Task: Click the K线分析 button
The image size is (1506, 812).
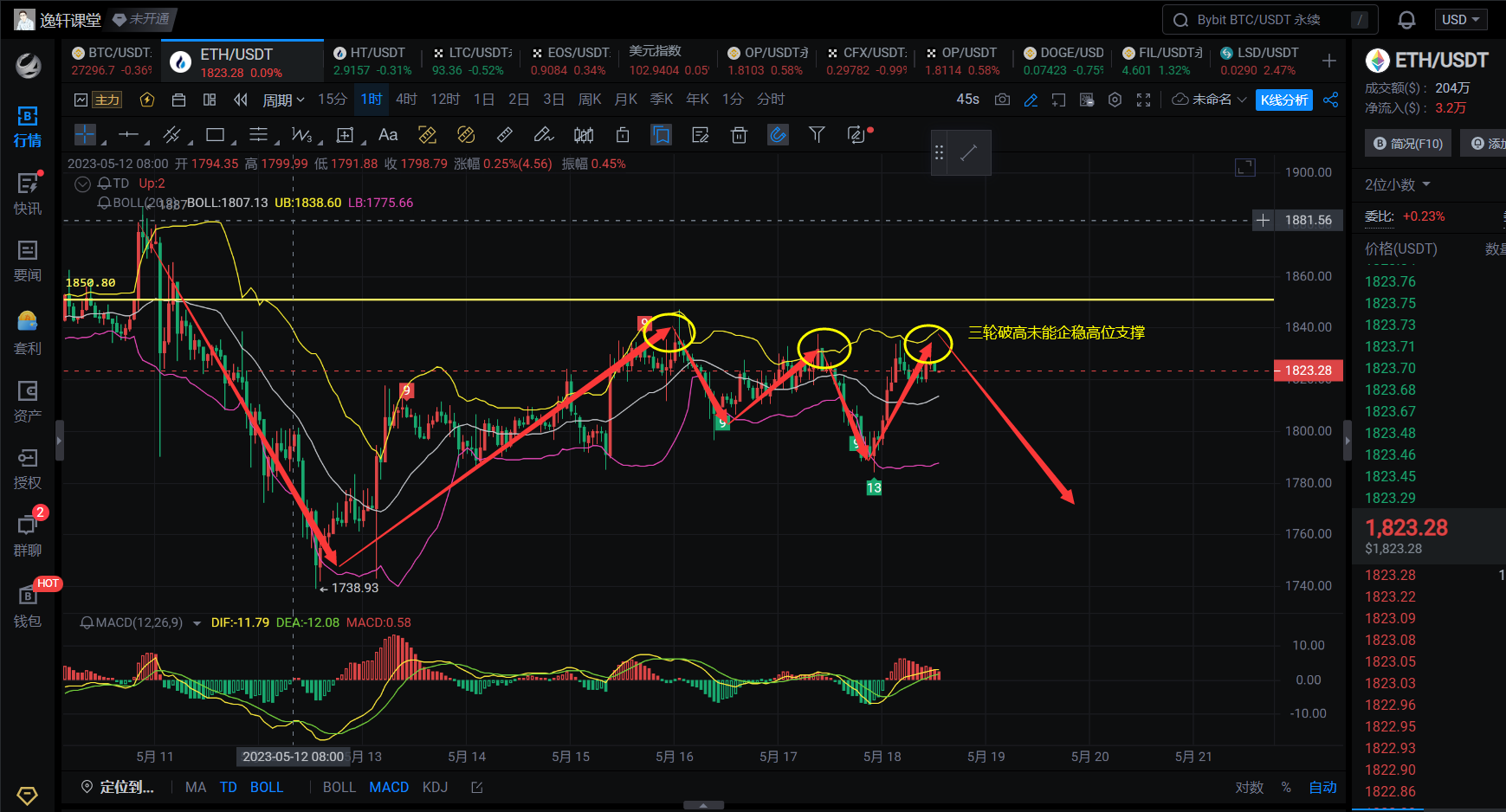Action: coord(1283,100)
